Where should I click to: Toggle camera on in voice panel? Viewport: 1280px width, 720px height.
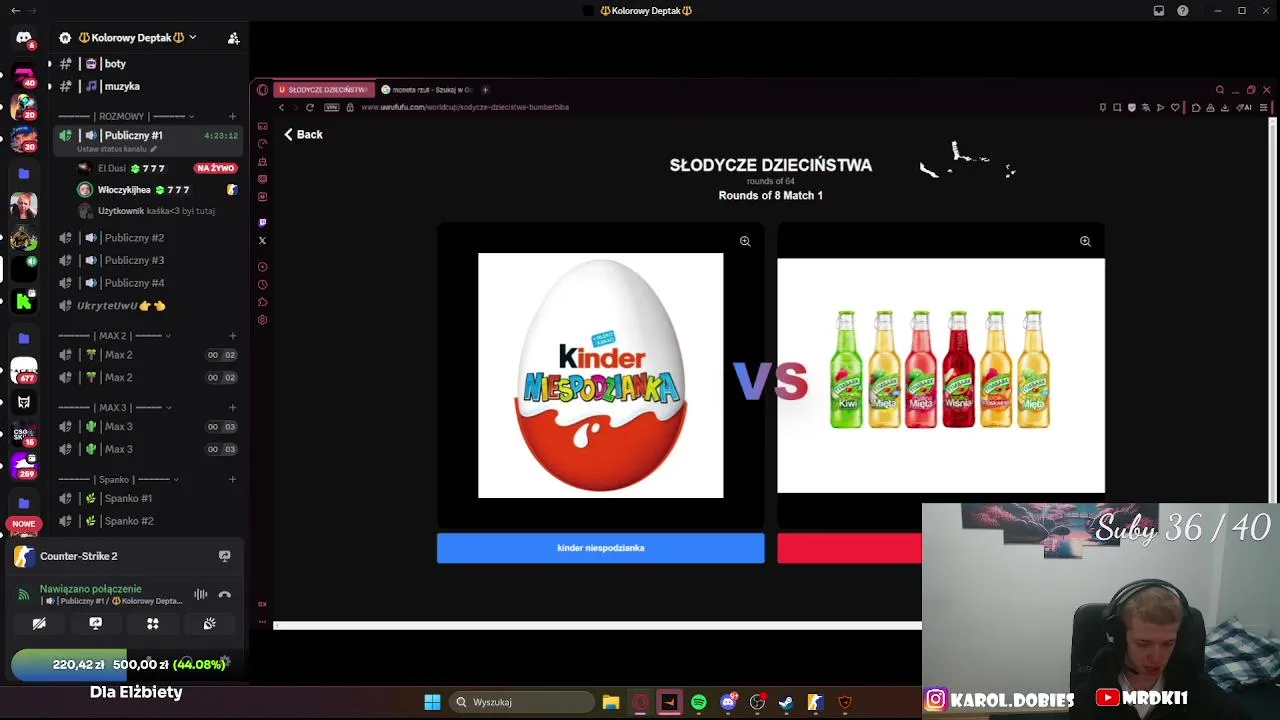click(39, 624)
